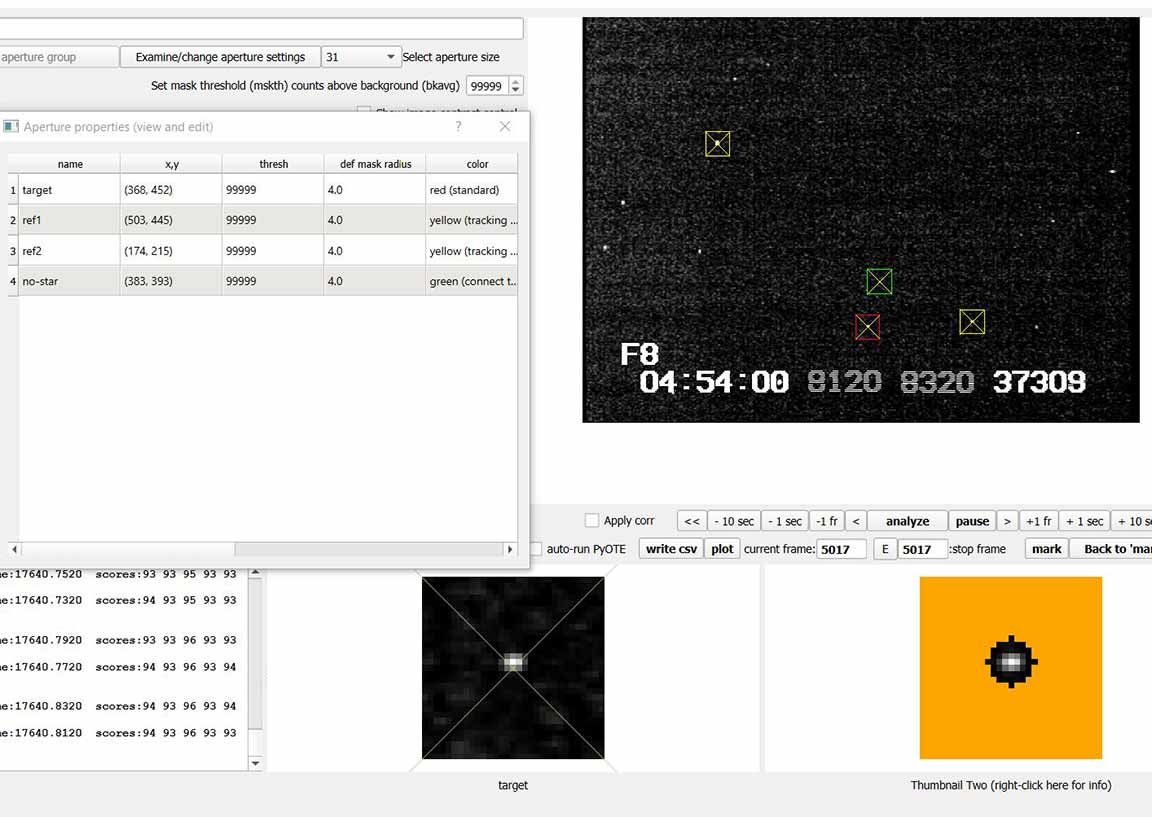The width and height of the screenshot is (1152, 817).
Task: Click the log panel's scroll-down arrow
Action: 255,763
